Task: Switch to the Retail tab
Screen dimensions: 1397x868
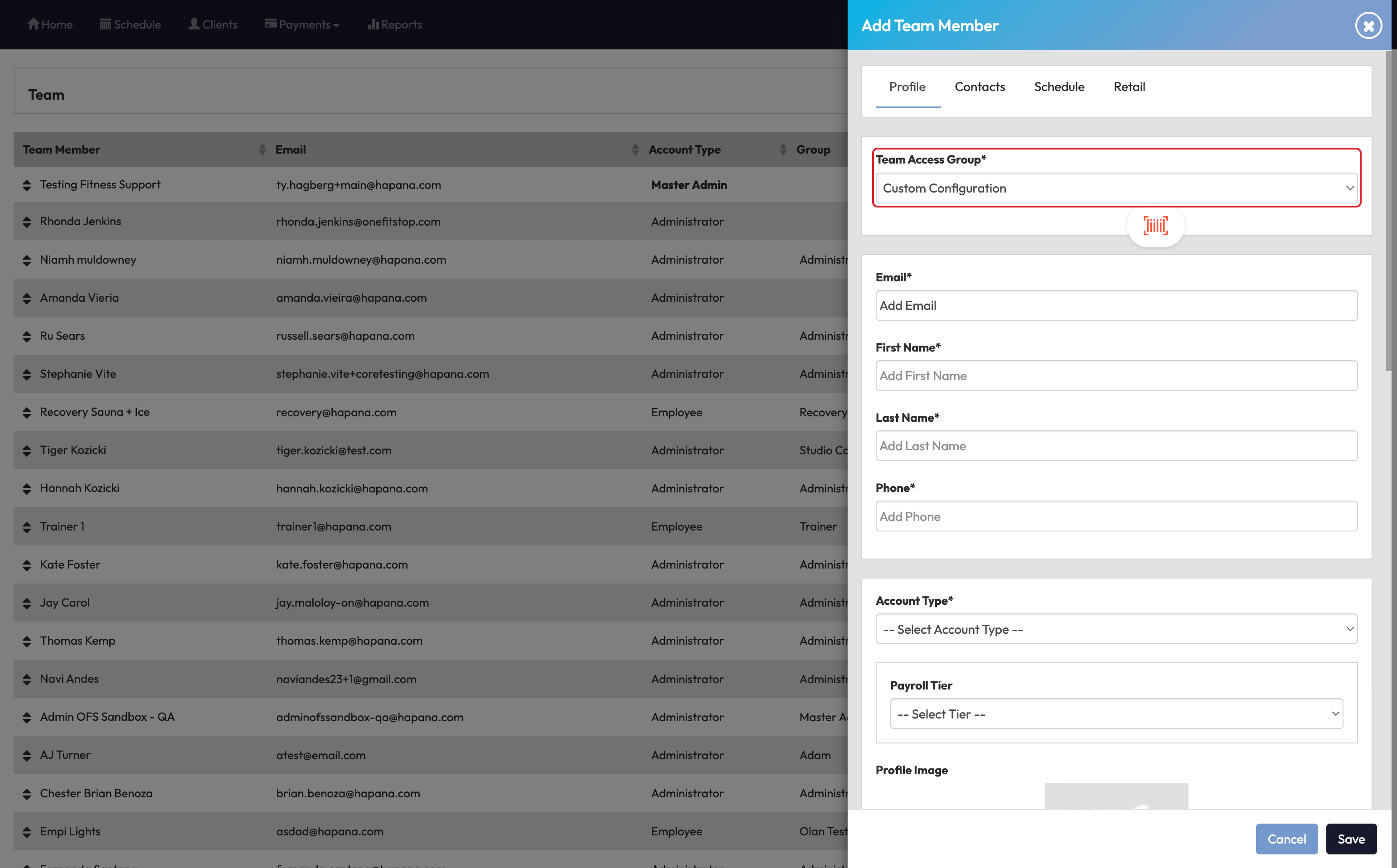Action: 1129,87
